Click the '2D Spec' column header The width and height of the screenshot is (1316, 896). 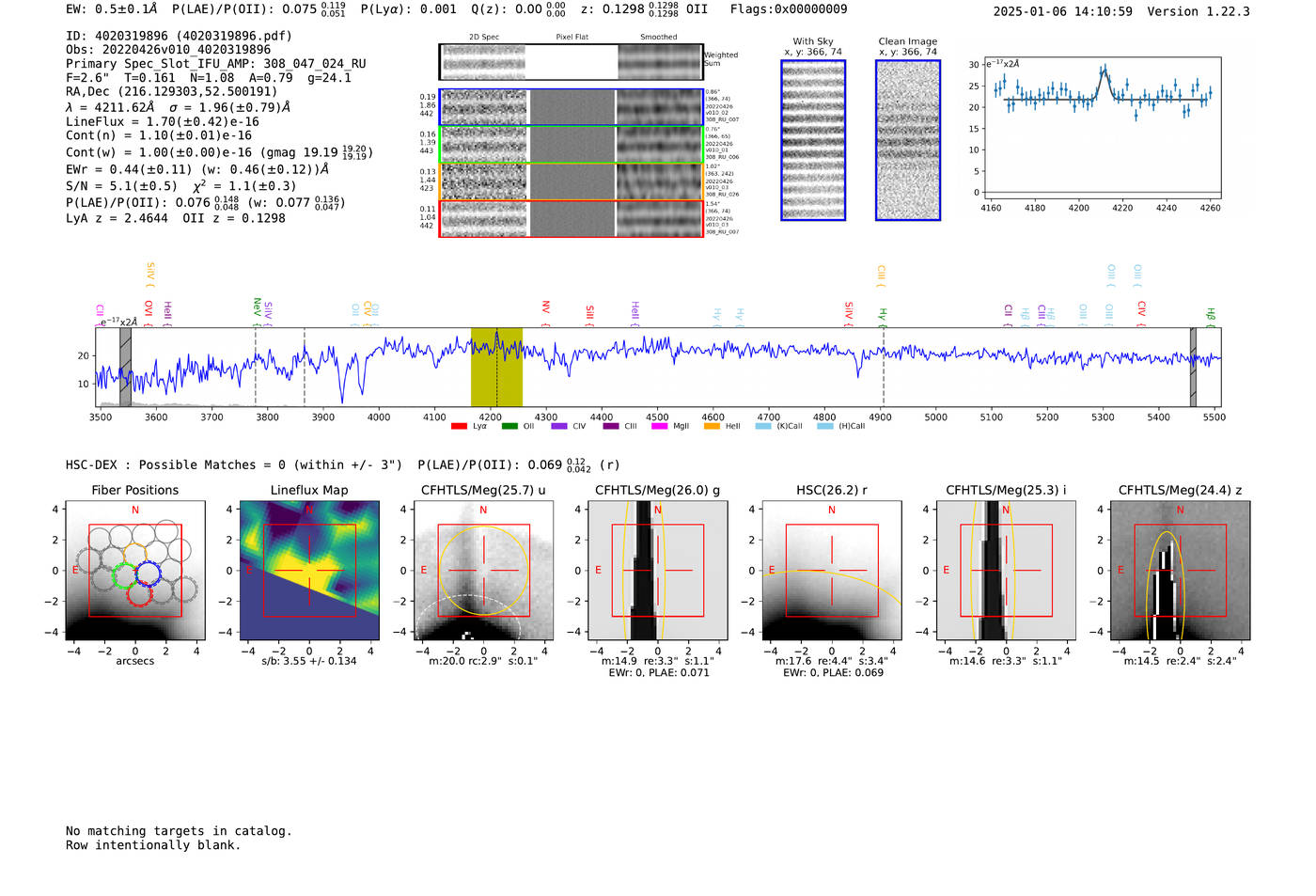(484, 38)
